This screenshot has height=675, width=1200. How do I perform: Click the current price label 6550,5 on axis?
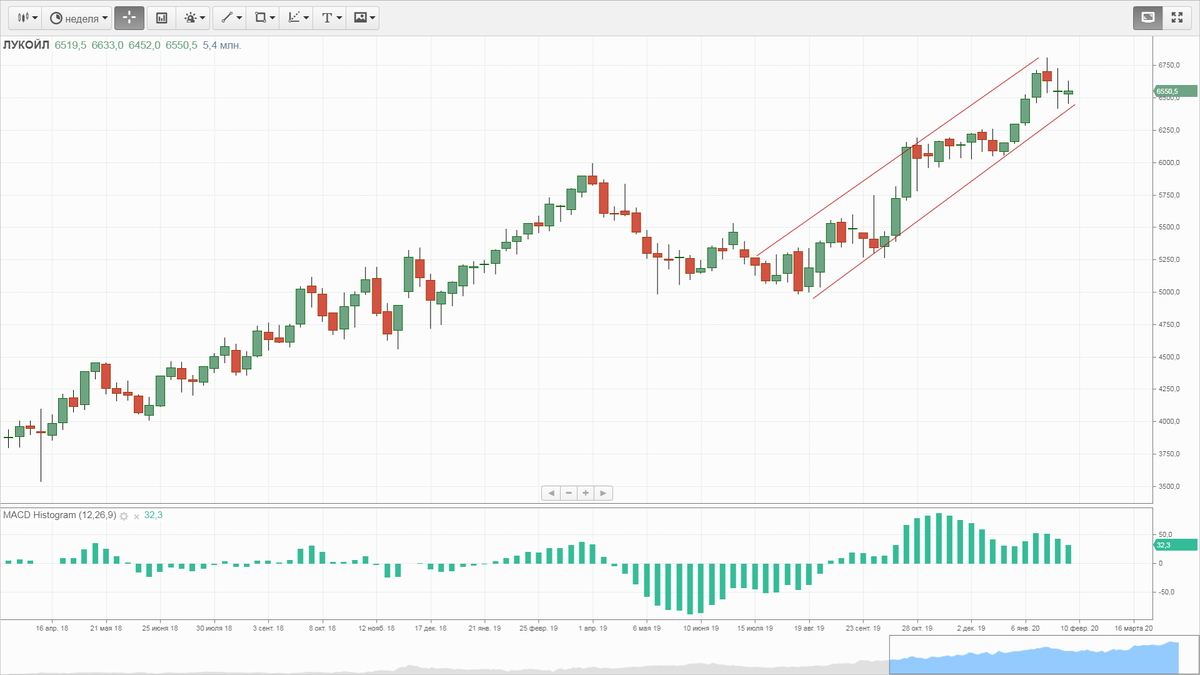click(1175, 91)
